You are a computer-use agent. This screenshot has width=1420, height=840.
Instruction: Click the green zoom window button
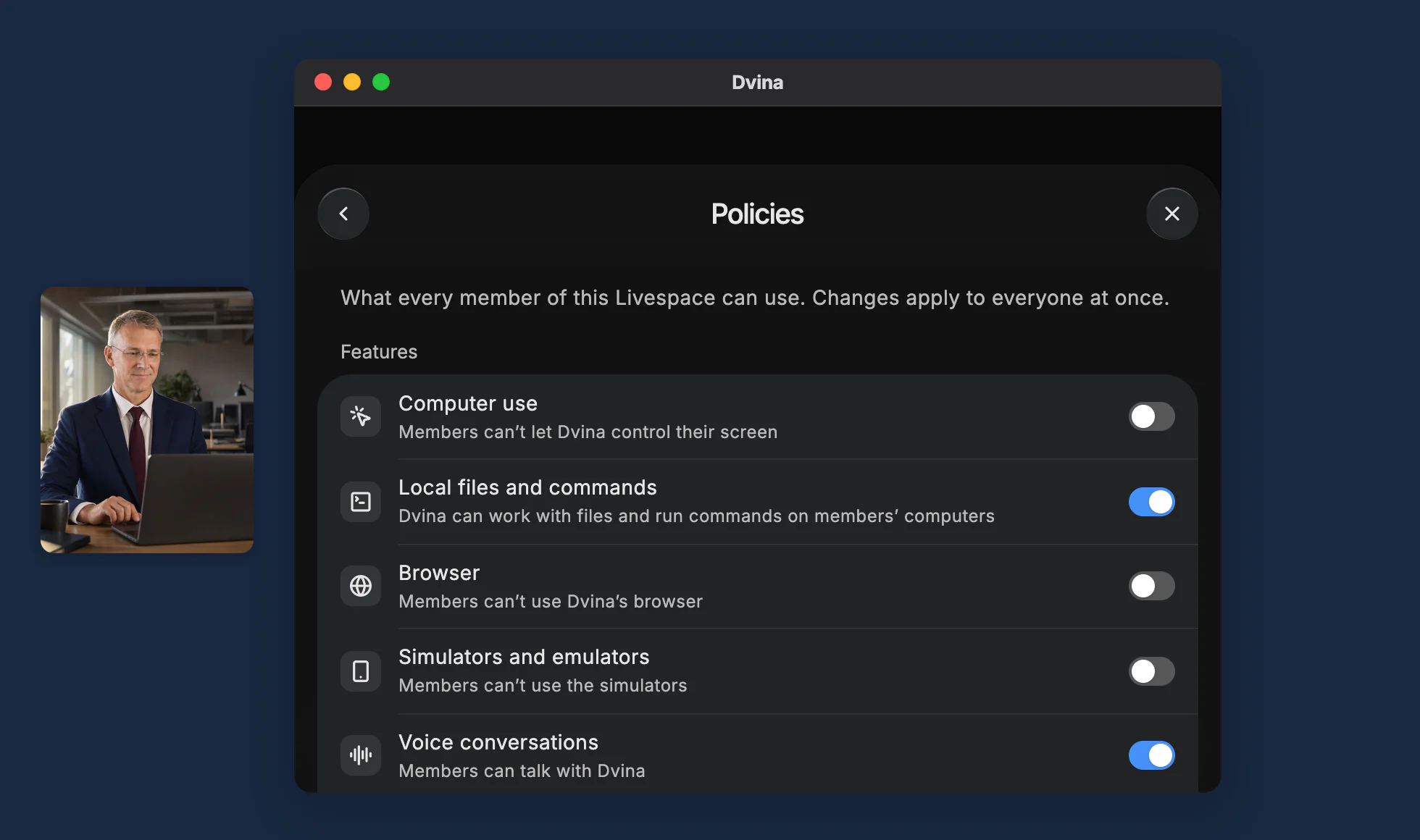point(381,82)
